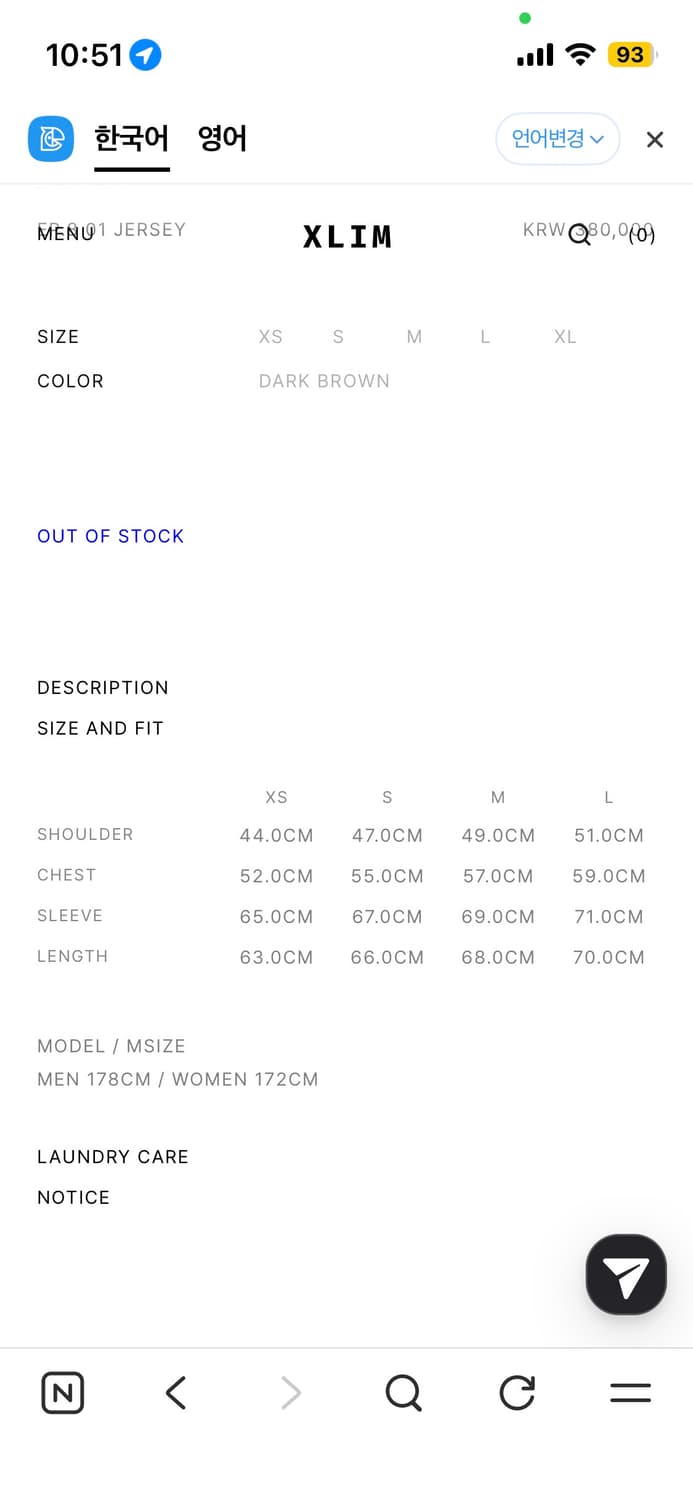The image size is (693, 1500).
Task: Select size XS option
Action: click(x=271, y=337)
